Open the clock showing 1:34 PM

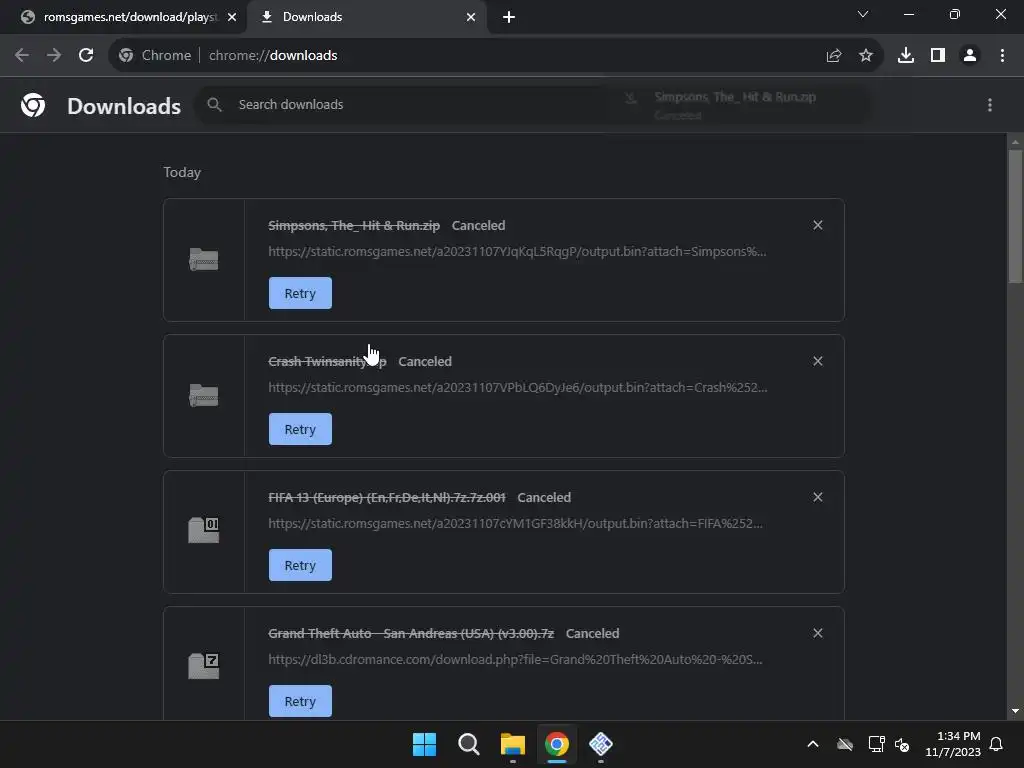coord(953,744)
